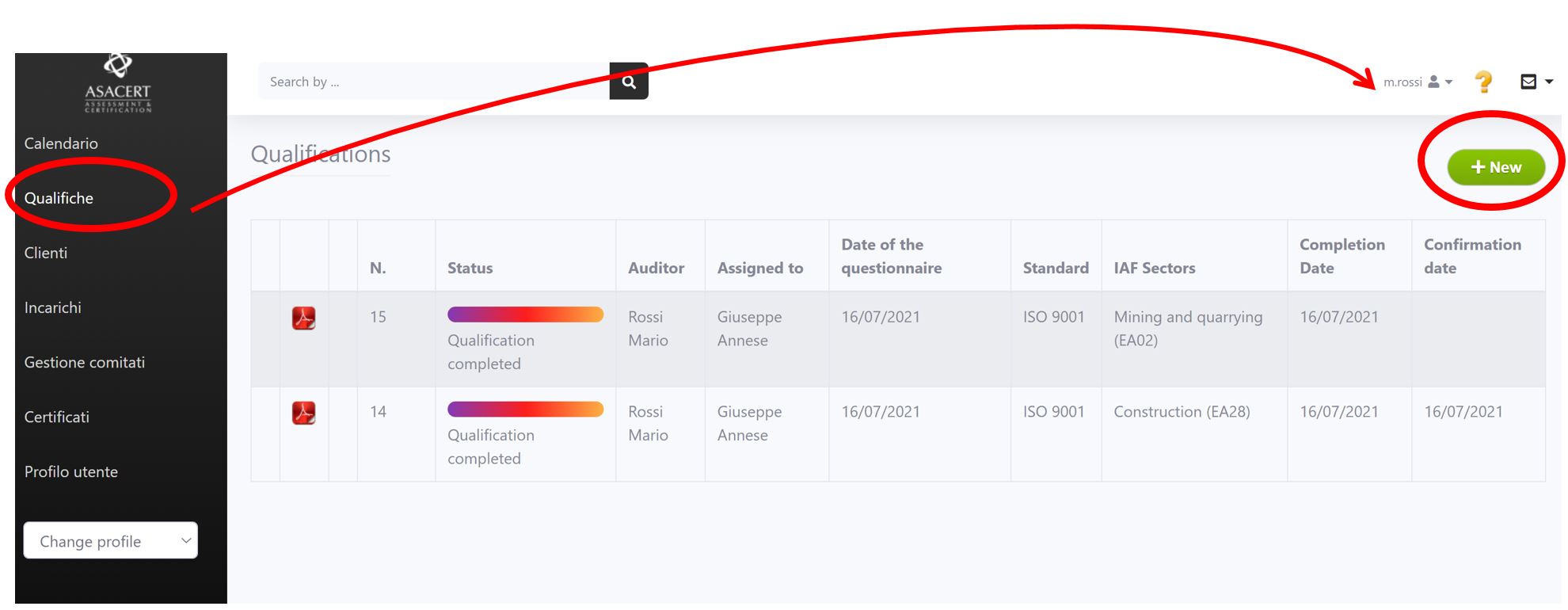Open Calendario in the sidebar

pyautogui.click(x=61, y=143)
